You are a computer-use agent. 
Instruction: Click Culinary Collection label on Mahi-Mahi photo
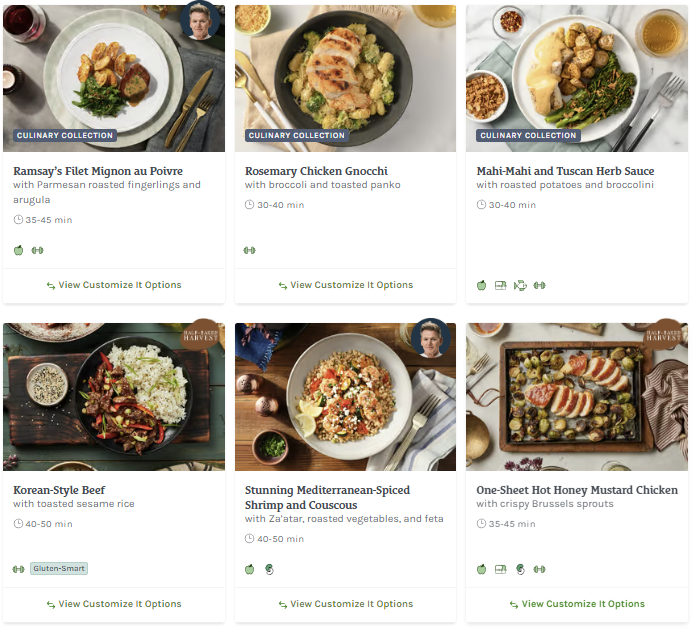click(x=528, y=135)
